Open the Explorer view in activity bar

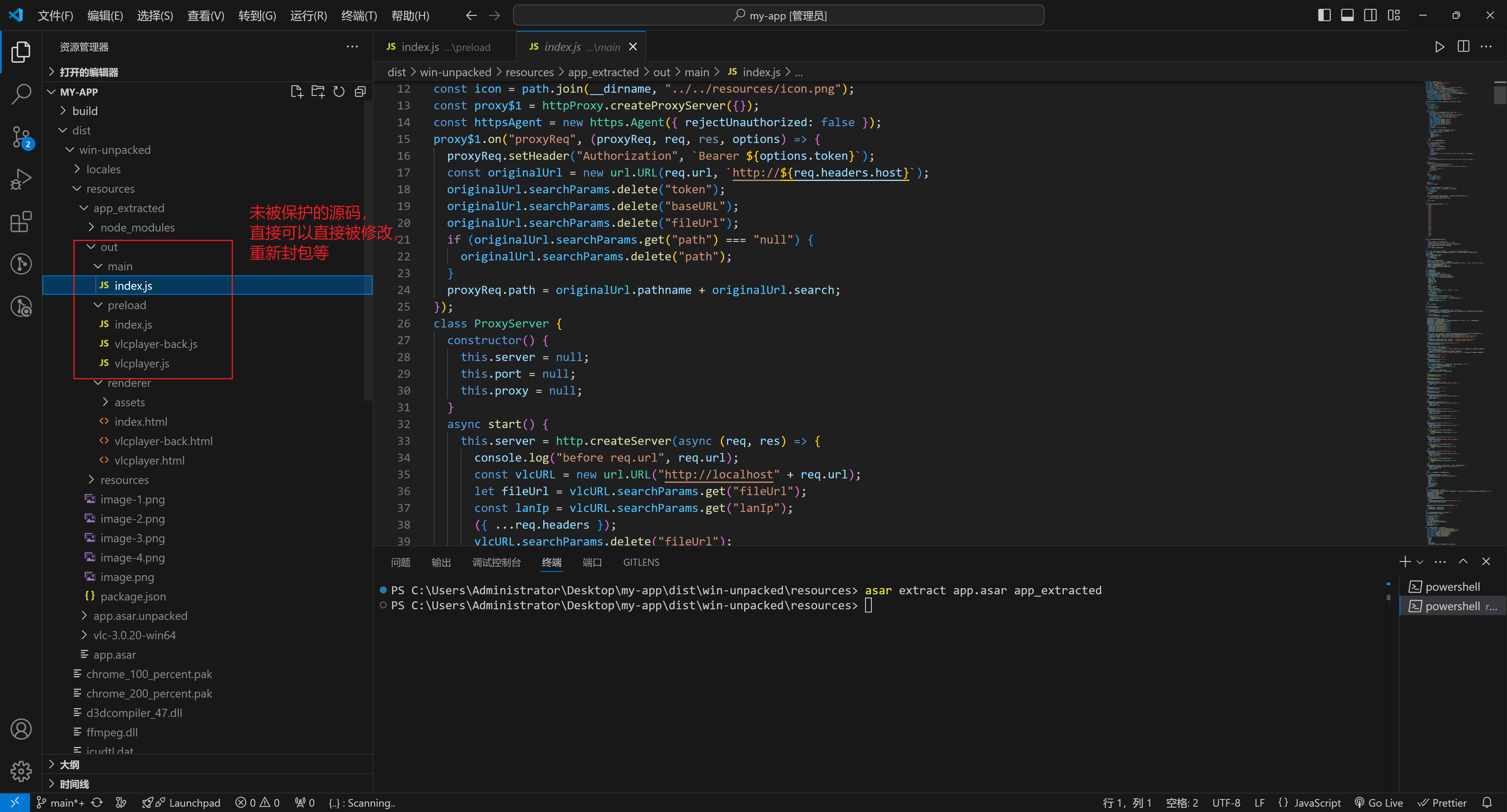point(21,51)
